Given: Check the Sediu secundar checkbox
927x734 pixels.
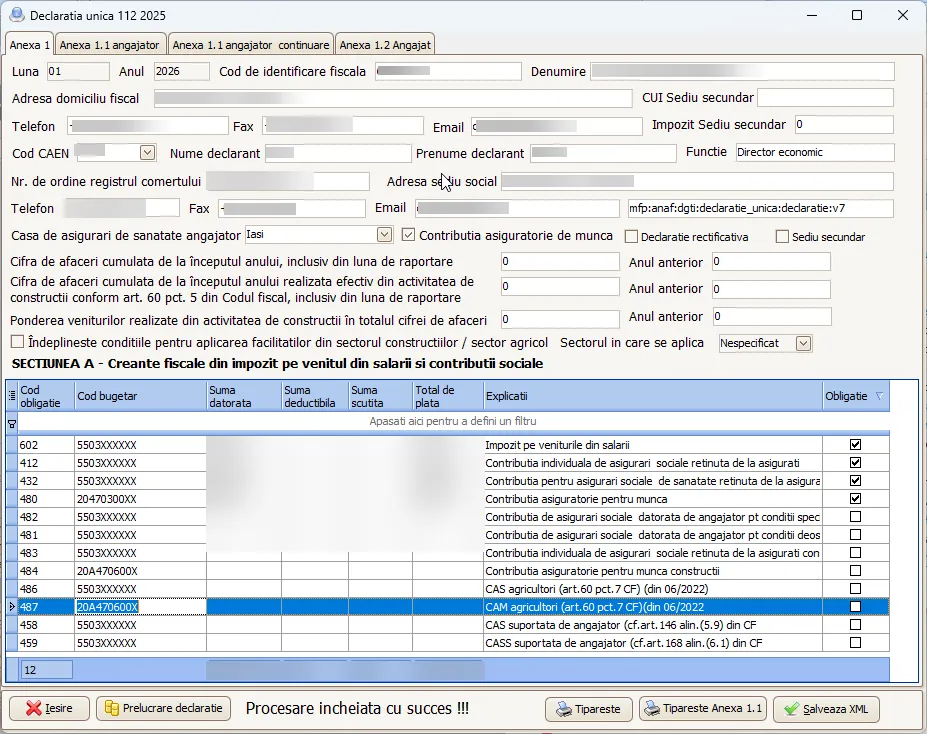Looking at the screenshot, I should [x=782, y=236].
